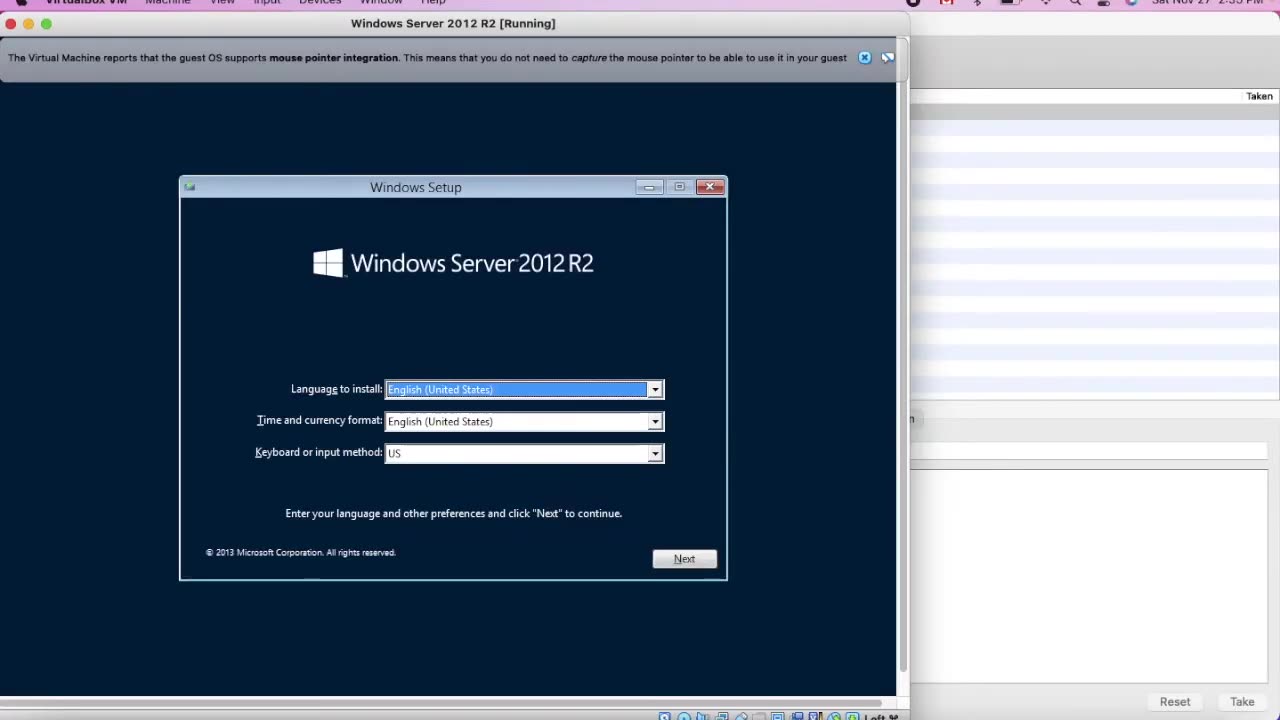Click Next in Windows Setup

click(x=684, y=559)
